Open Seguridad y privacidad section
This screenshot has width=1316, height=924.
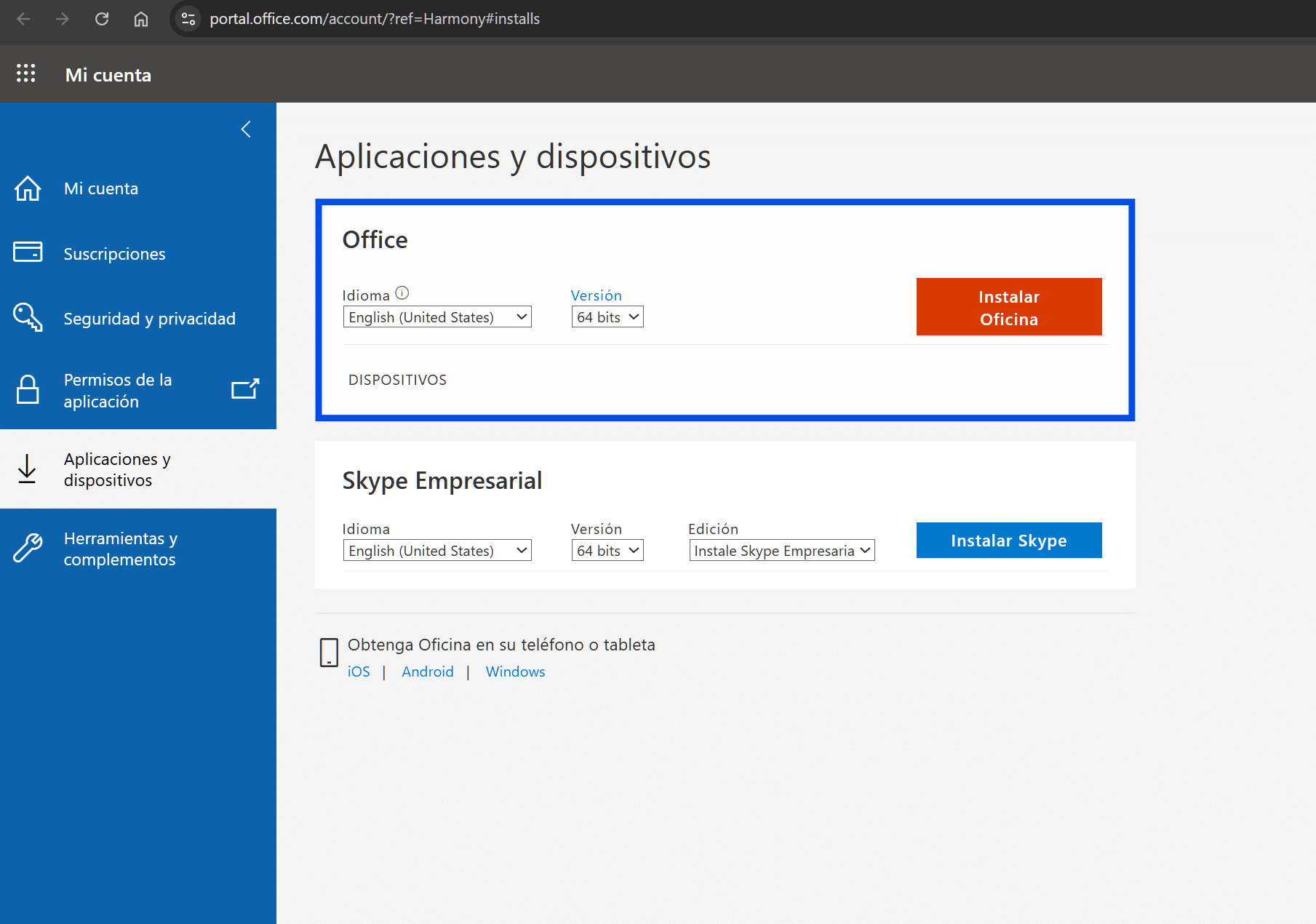138,319
